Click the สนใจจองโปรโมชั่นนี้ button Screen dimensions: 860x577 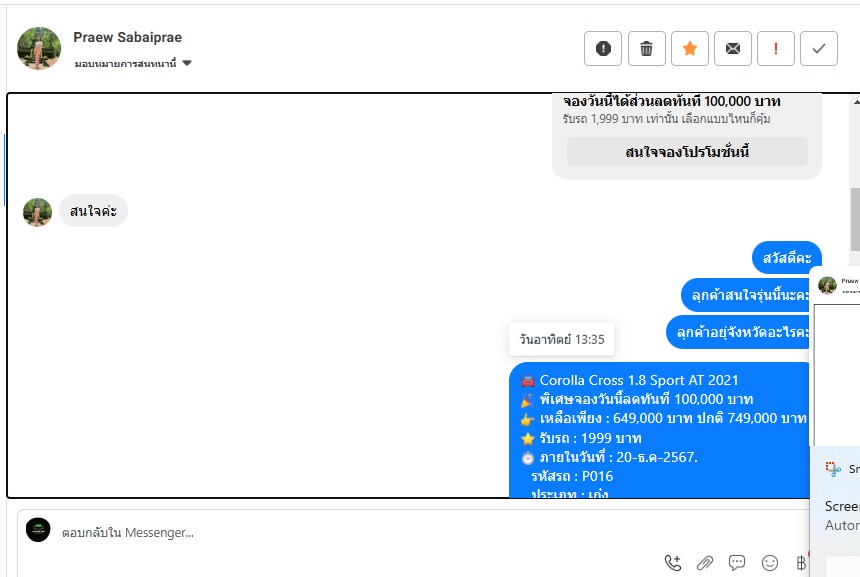coord(687,151)
